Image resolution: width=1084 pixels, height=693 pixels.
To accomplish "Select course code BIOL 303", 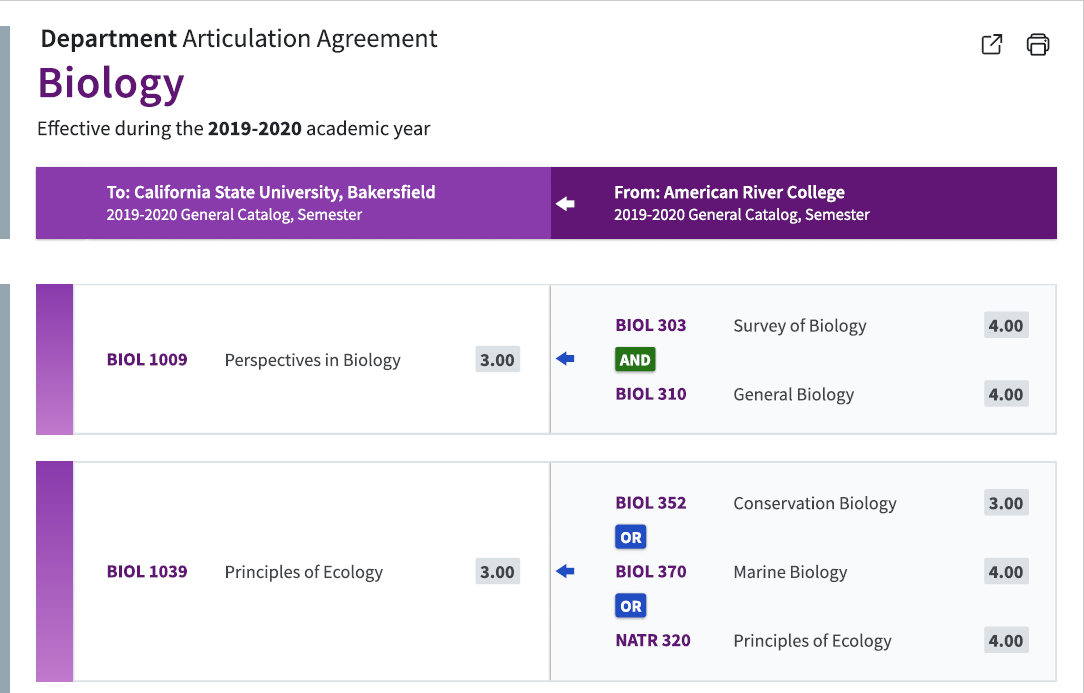I will click(x=651, y=325).
